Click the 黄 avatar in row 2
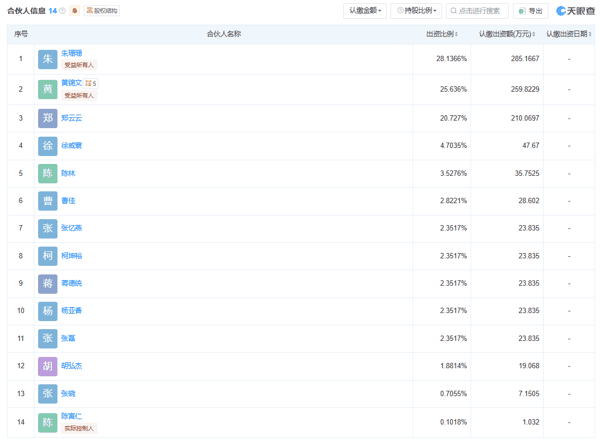The height and width of the screenshot is (439, 600). [x=47, y=89]
